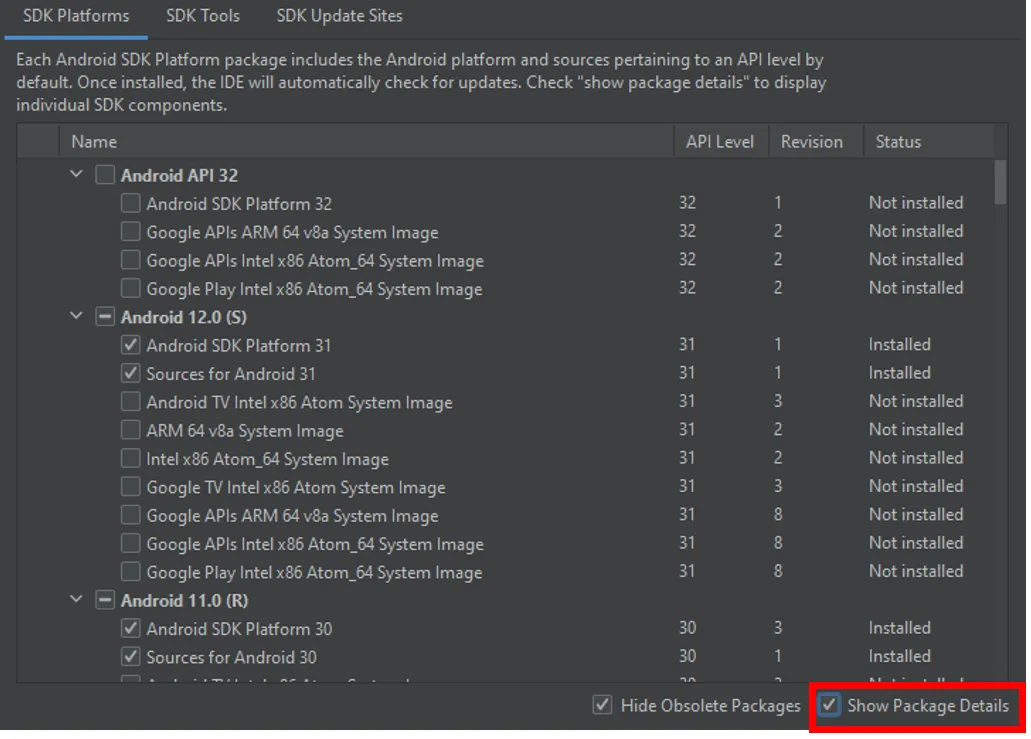The width and height of the screenshot is (1031, 739).
Task: Toggle the Android 12.0 (S) group checkbox
Action: coord(105,318)
